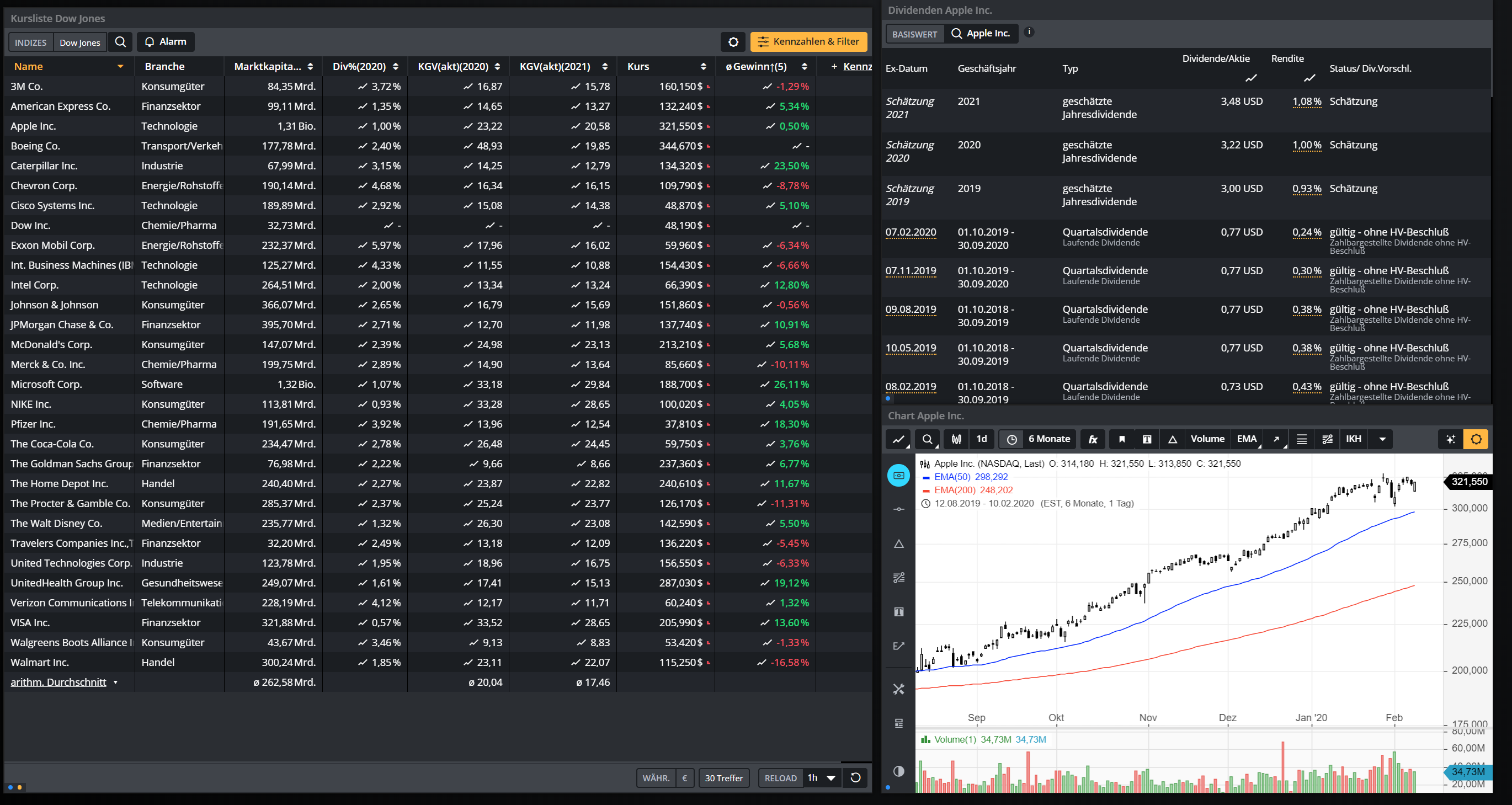Open the arithm. Durchschnitt link
Image resolution: width=1512 pixels, height=805 pixels.
coord(58,682)
